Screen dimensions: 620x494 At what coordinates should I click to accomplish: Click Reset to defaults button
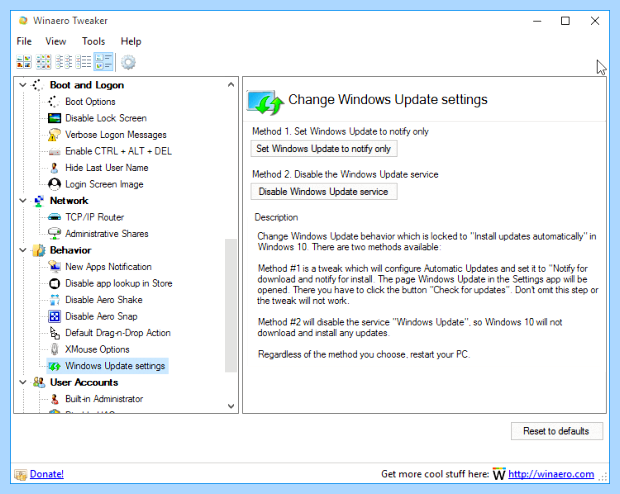point(556,431)
